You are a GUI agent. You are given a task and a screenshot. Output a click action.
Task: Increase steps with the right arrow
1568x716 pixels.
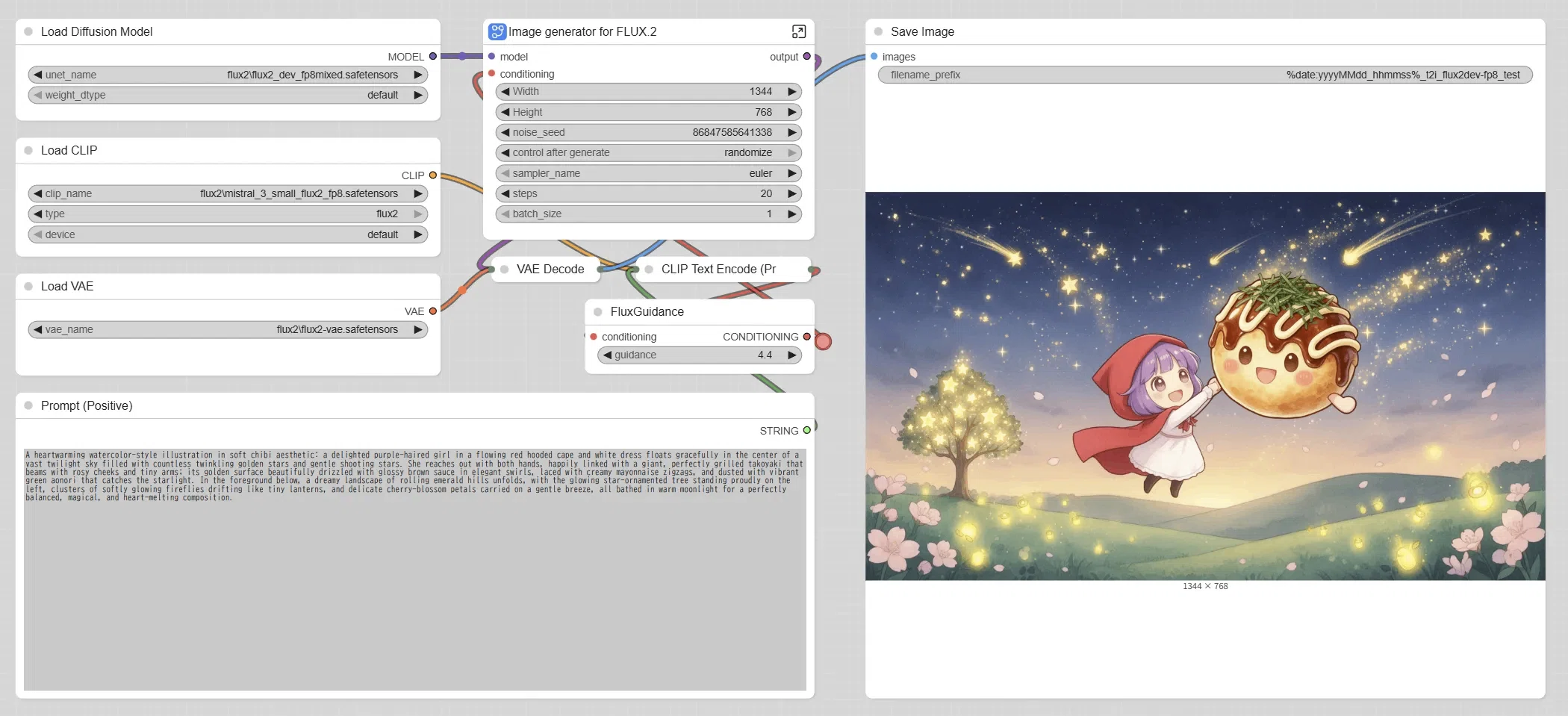(x=792, y=193)
